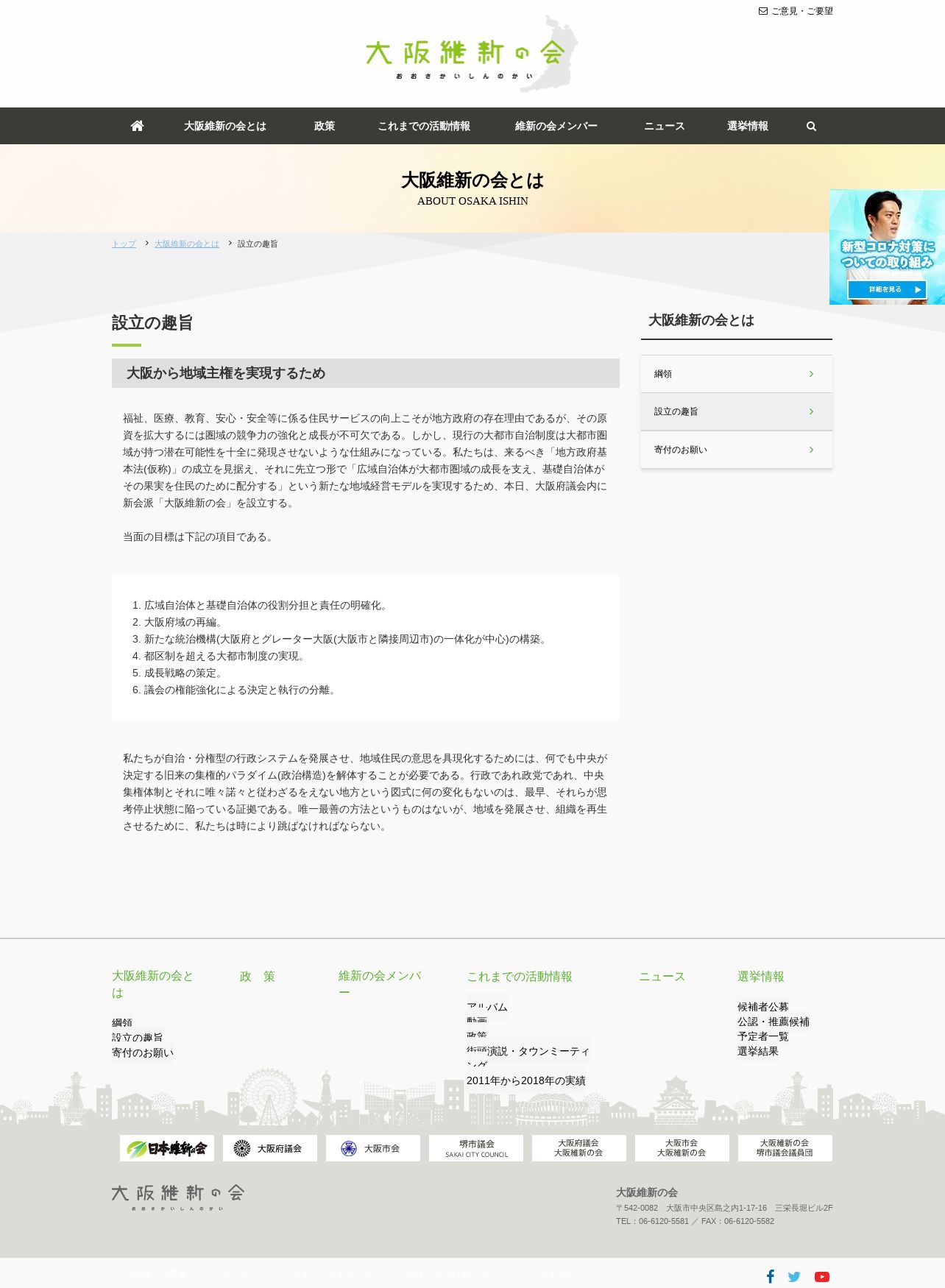This screenshot has width=945, height=1288.
Task: Open the 政策 nav menu item
Action: pyautogui.click(x=325, y=126)
